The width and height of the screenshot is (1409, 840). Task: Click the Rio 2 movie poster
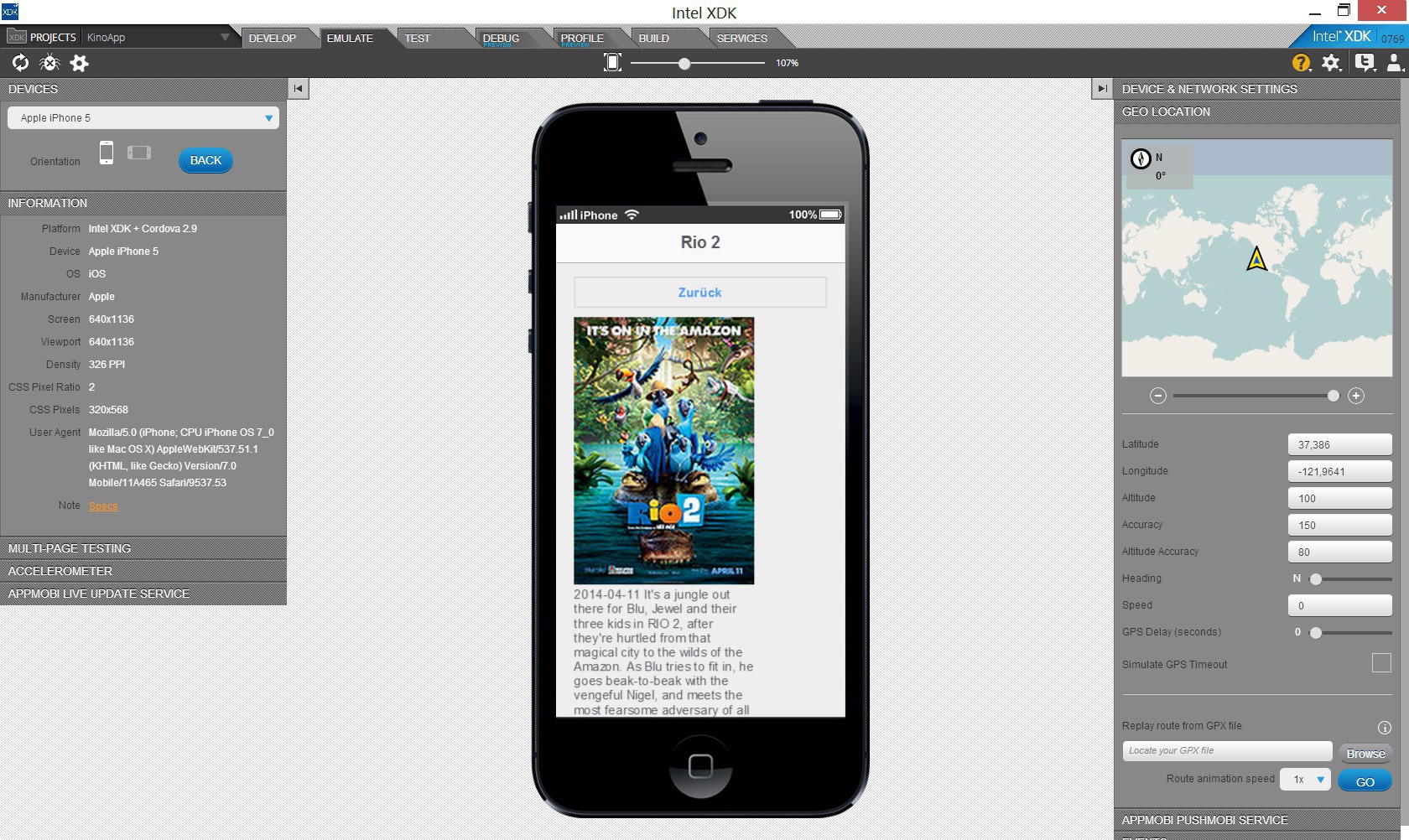pyautogui.click(x=663, y=450)
